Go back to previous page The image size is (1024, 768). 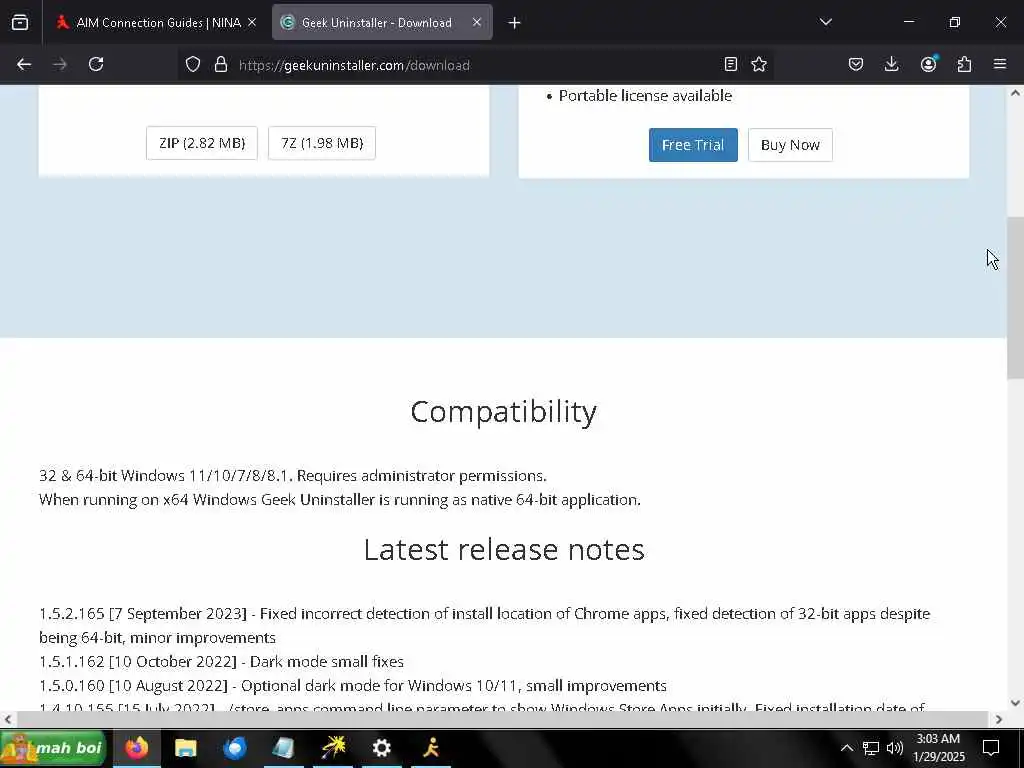click(24, 64)
